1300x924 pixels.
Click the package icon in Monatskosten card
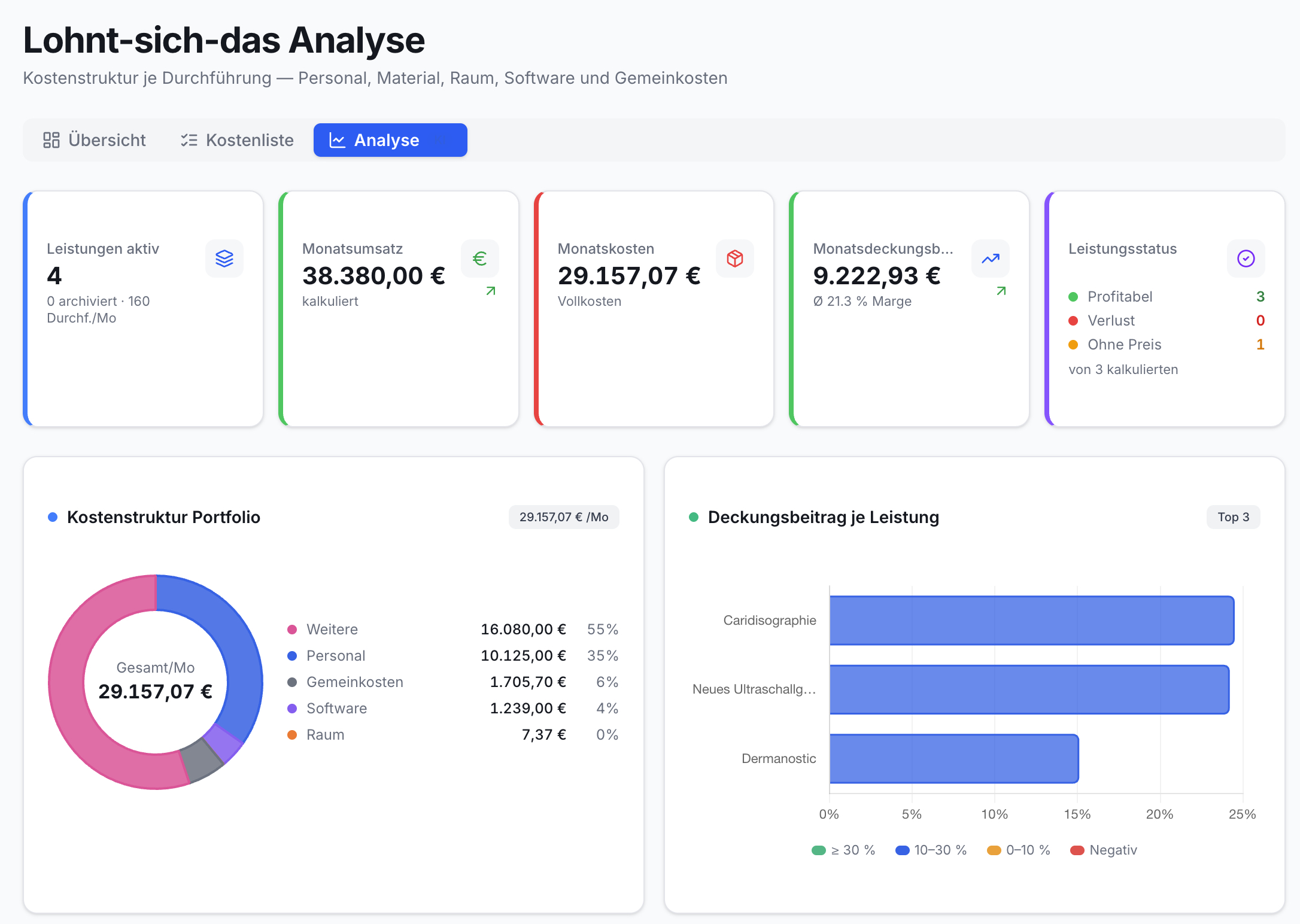pyautogui.click(x=735, y=259)
